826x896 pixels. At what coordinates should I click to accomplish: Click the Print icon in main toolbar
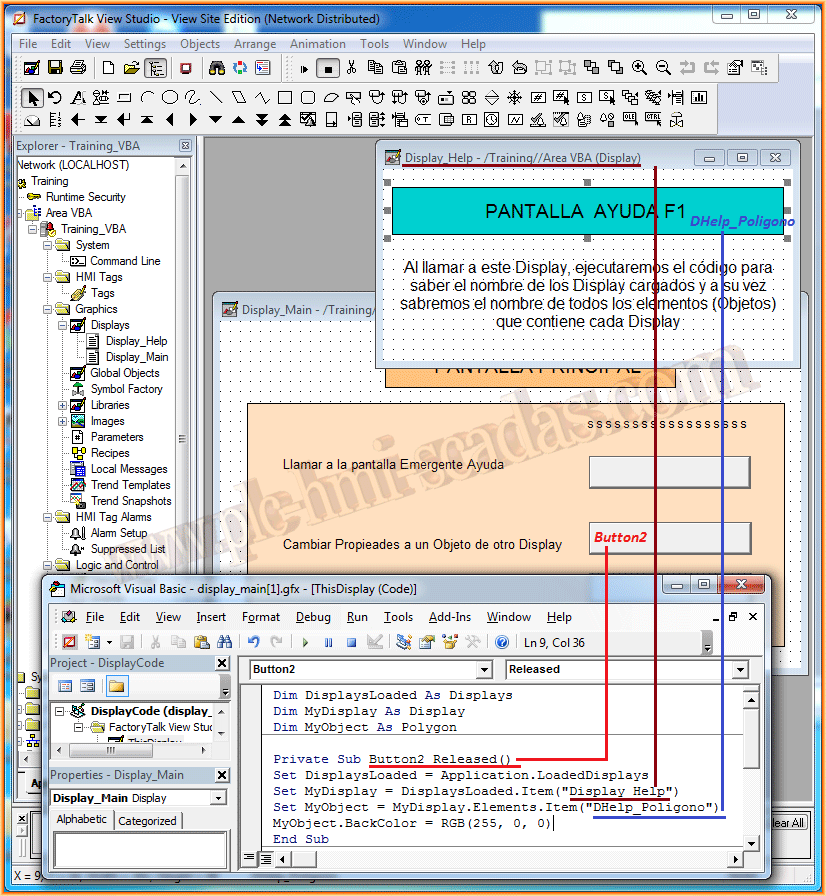point(78,68)
